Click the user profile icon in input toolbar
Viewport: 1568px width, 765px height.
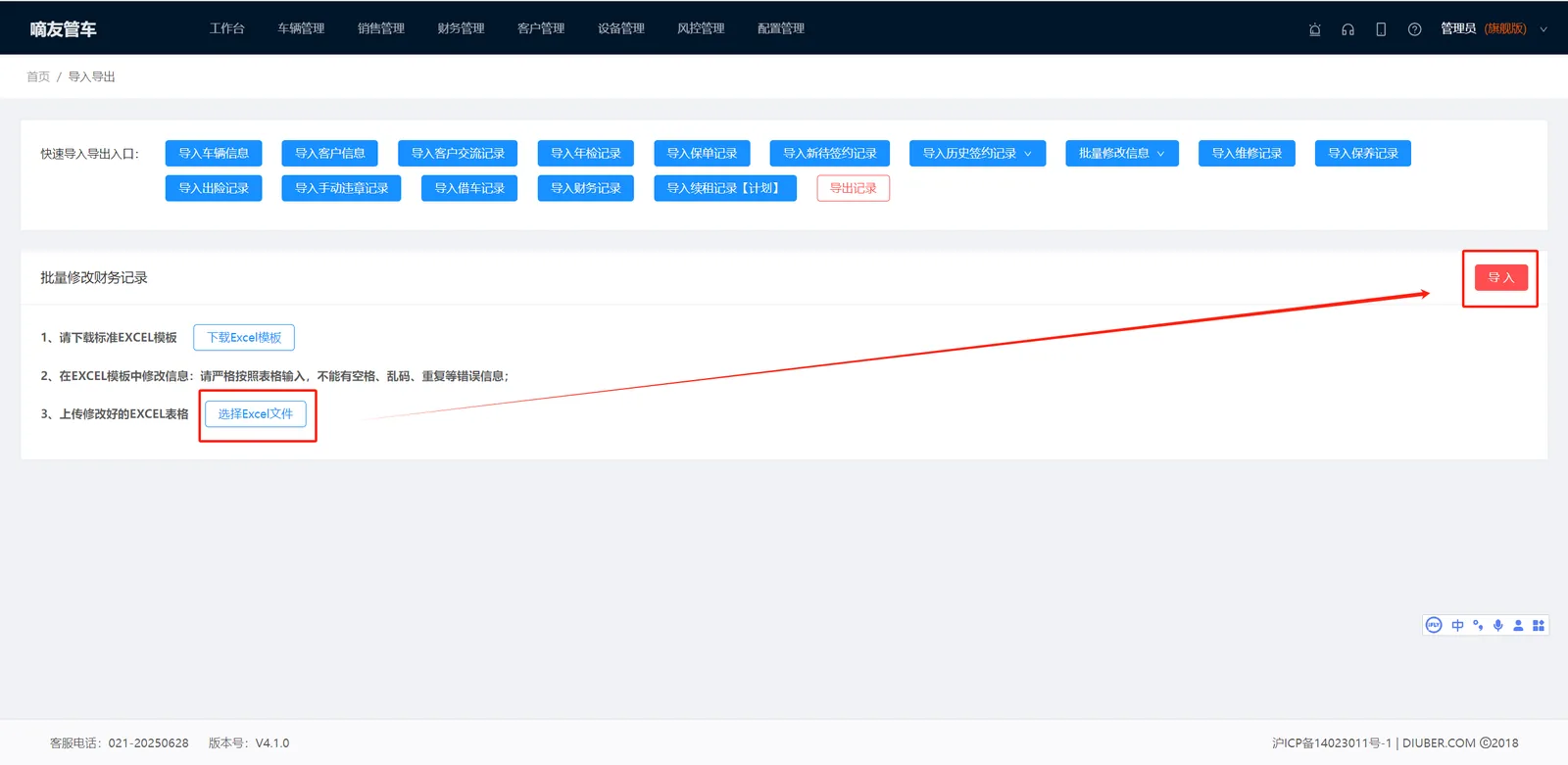[1518, 625]
